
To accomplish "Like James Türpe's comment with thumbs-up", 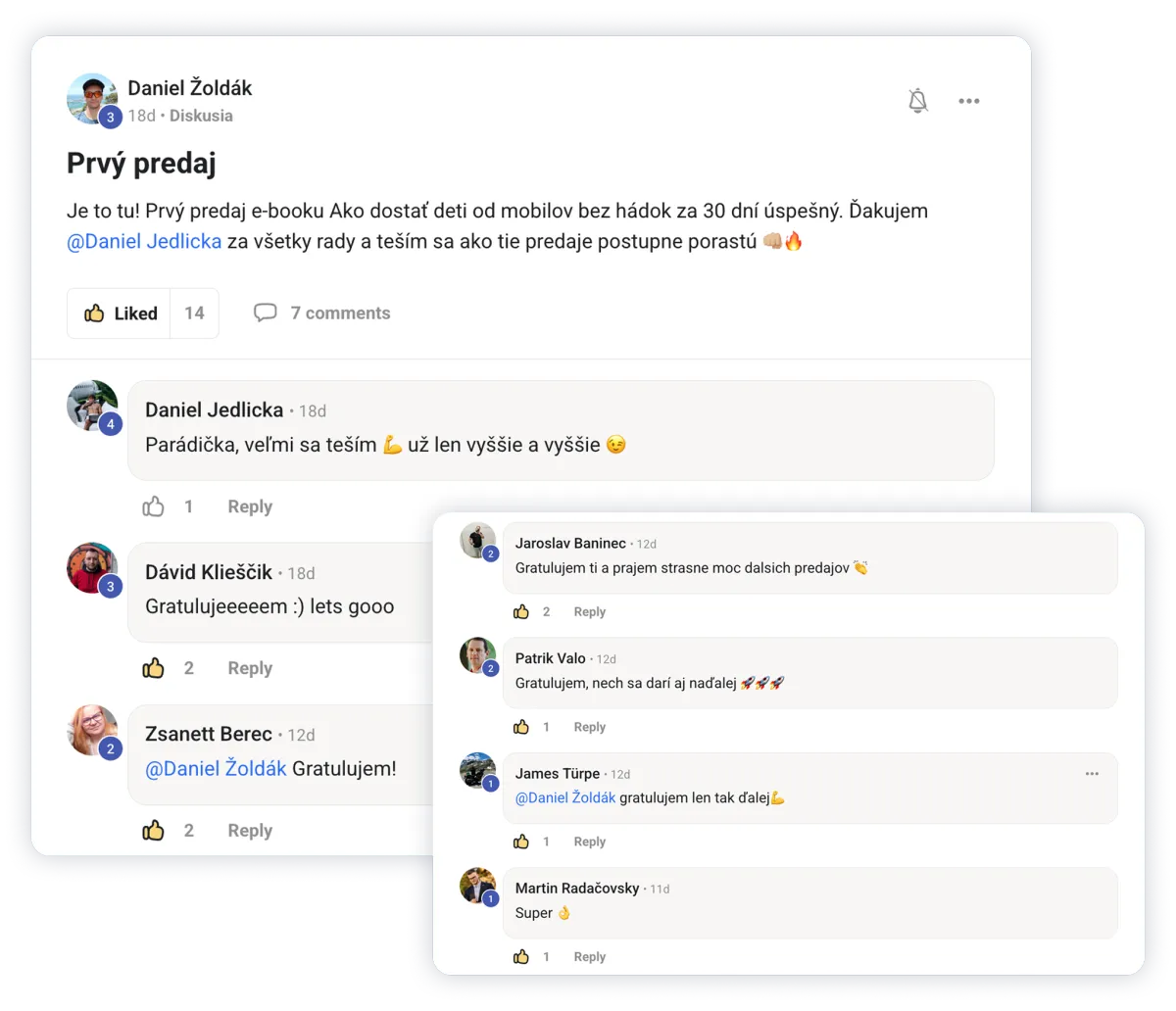I will click(x=521, y=842).
